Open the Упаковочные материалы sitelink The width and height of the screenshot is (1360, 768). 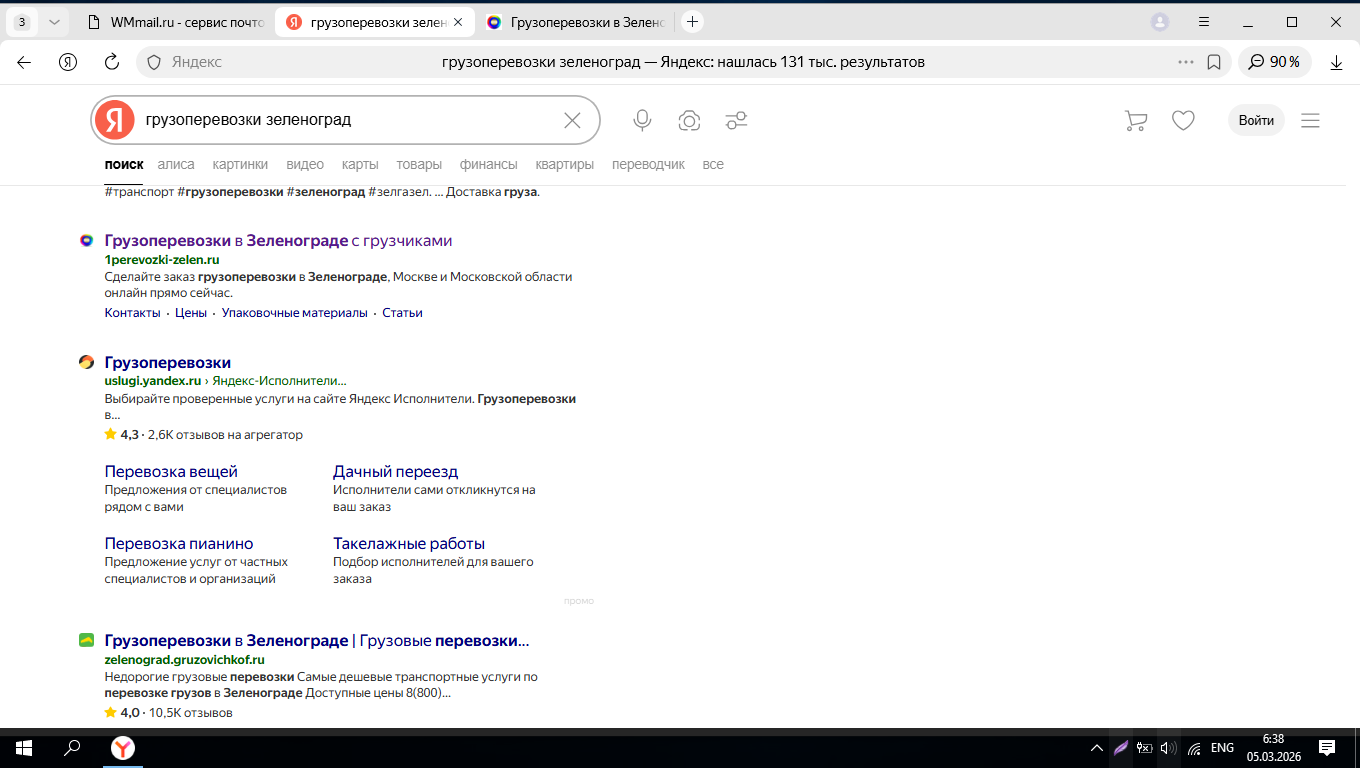coord(295,313)
